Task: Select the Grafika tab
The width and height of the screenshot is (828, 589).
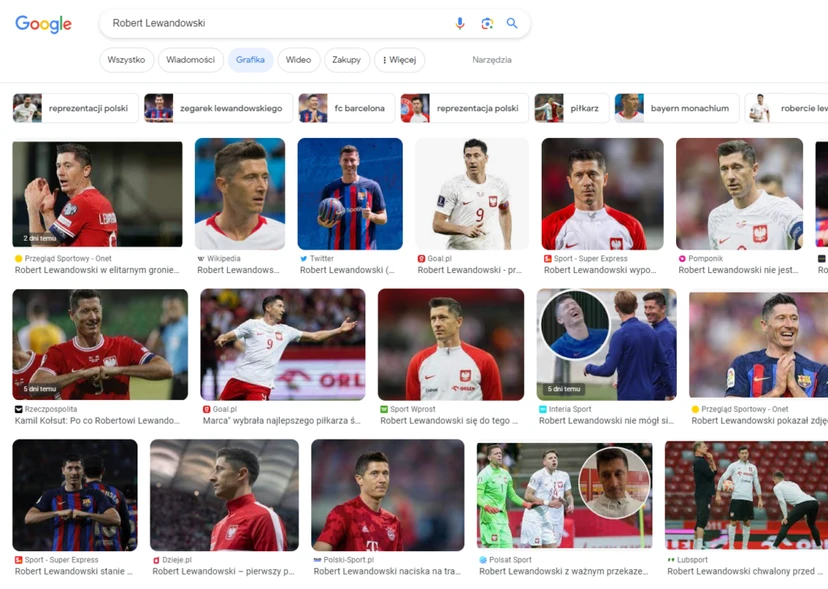Action: [x=250, y=60]
